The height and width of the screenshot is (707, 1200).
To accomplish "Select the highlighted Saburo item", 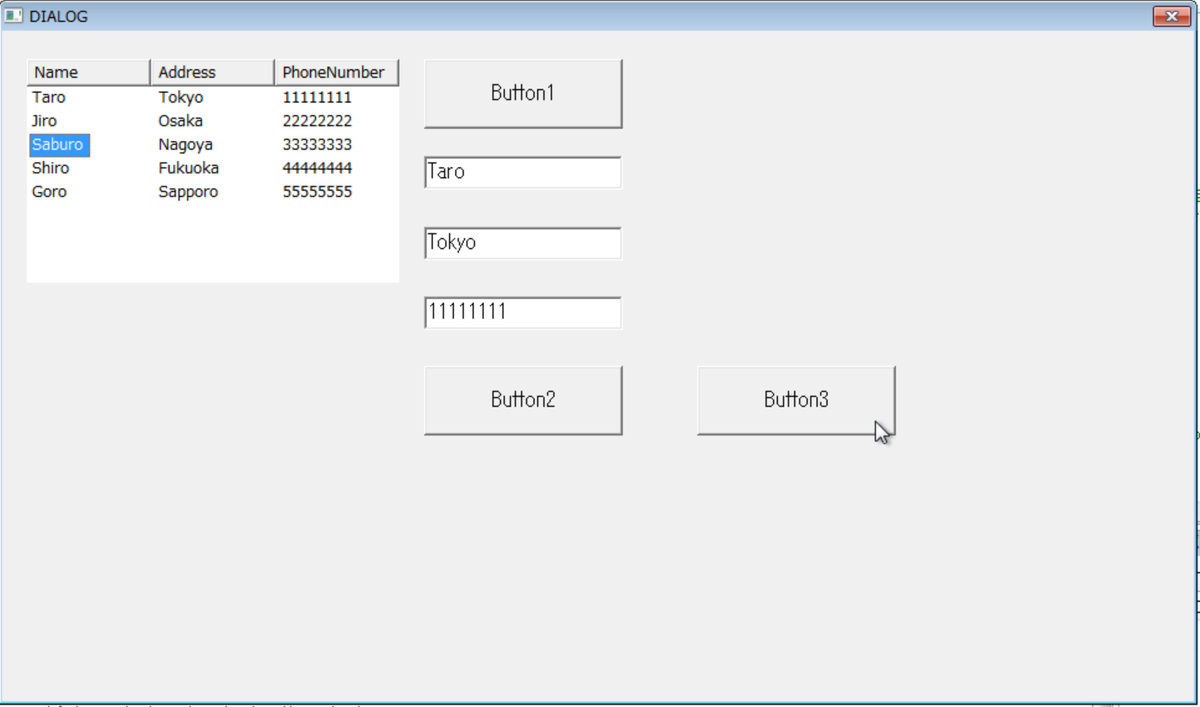I will 59,145.
